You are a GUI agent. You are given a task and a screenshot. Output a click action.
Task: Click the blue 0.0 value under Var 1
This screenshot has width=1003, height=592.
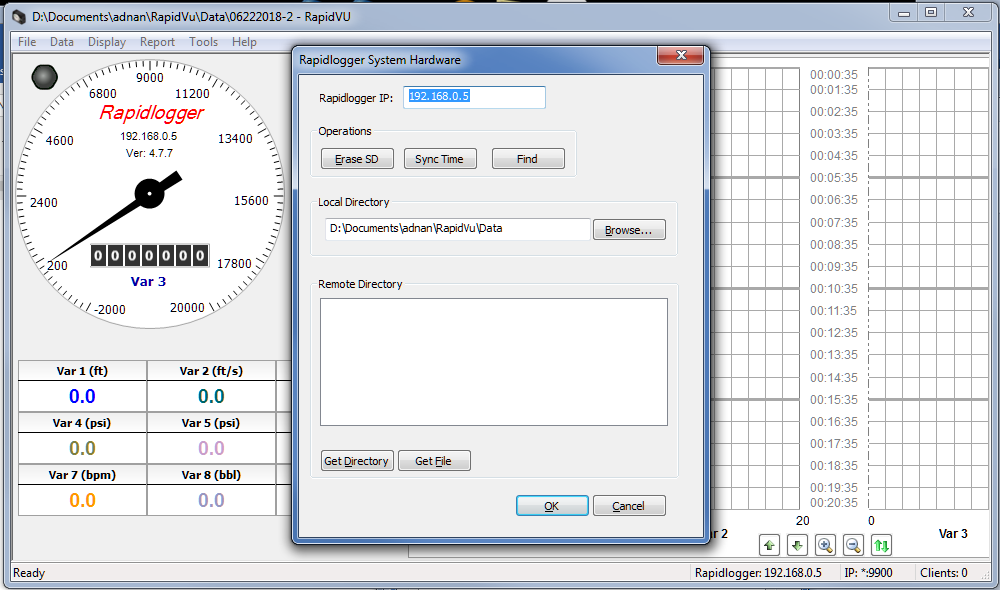[83, 397]
